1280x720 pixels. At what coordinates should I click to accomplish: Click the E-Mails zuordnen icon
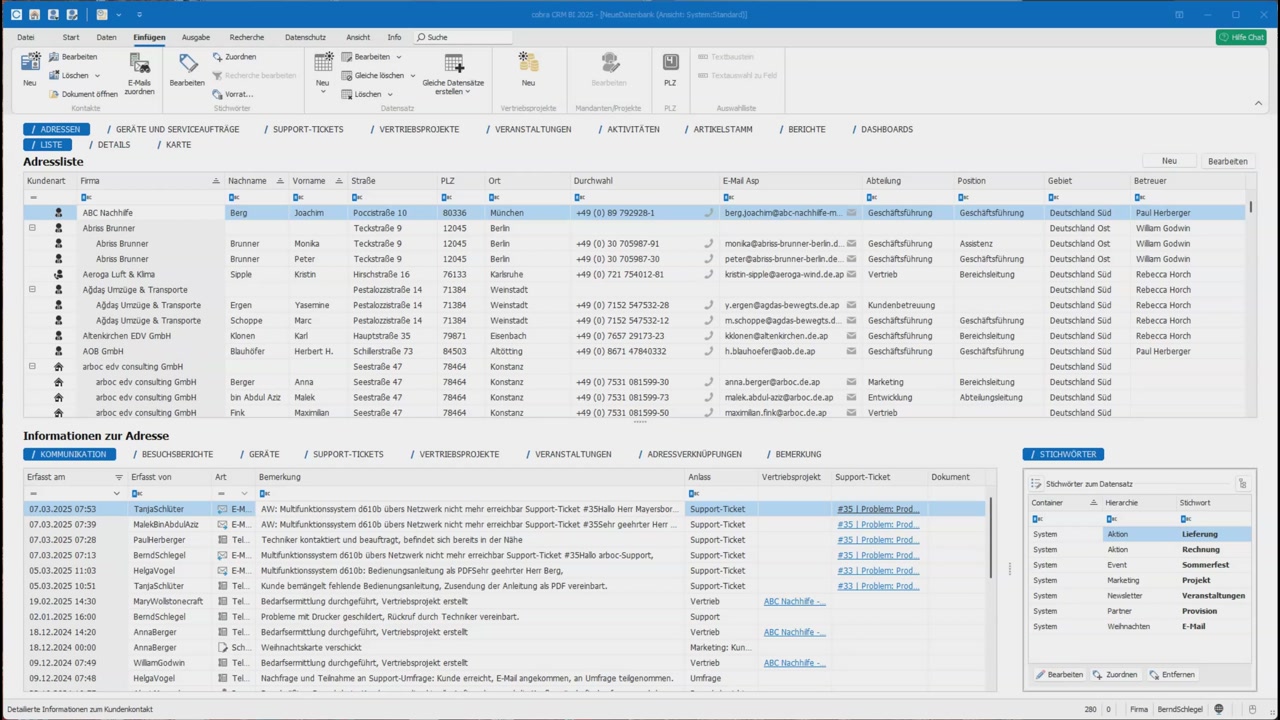pos(139,65)
